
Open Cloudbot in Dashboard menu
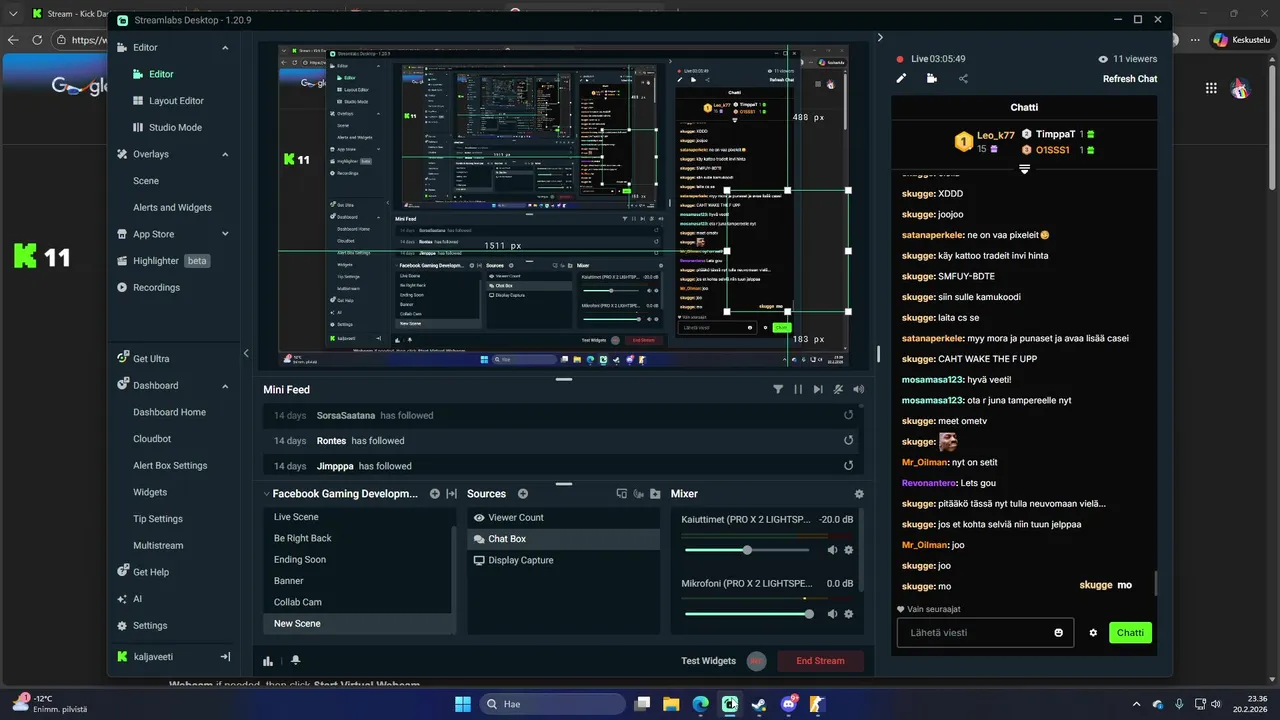pos(152,439)
